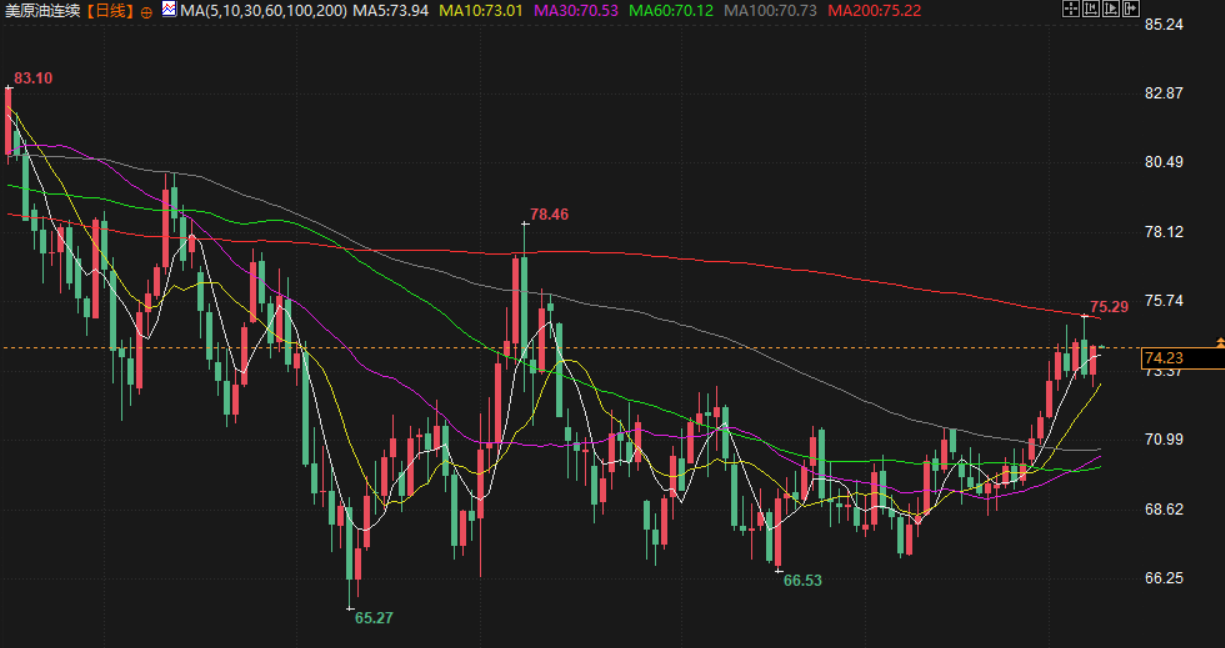
Task: Click the 66.25 price axis label
Action: coord(1164,578)
